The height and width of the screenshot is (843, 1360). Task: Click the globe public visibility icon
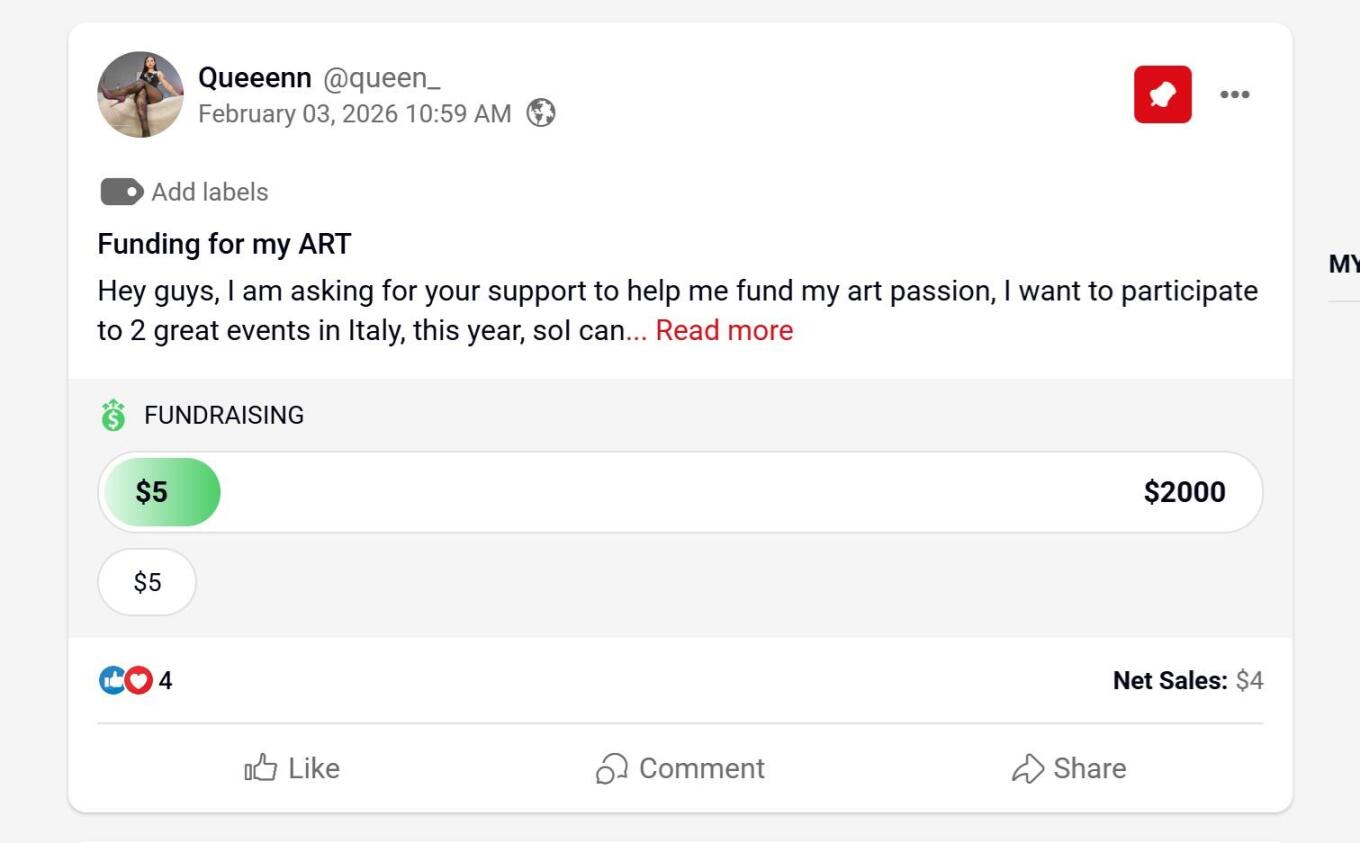541,113
